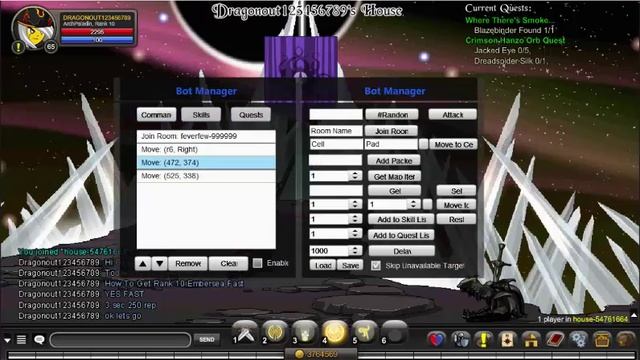Move selected command up with arrow button
The width and height of the screenshot is (640, 360).
coord(143,264)
